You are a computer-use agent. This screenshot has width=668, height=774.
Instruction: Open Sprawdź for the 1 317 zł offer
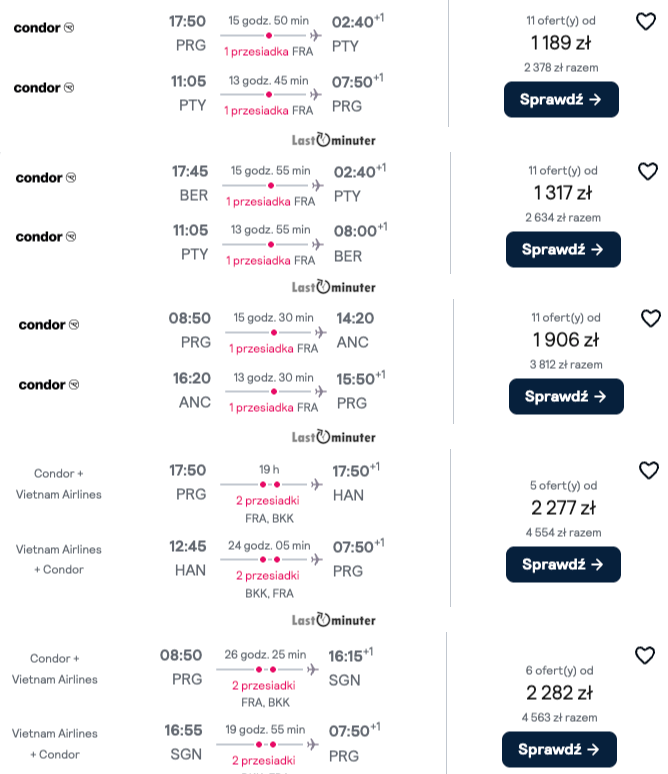tap(563, 250)
